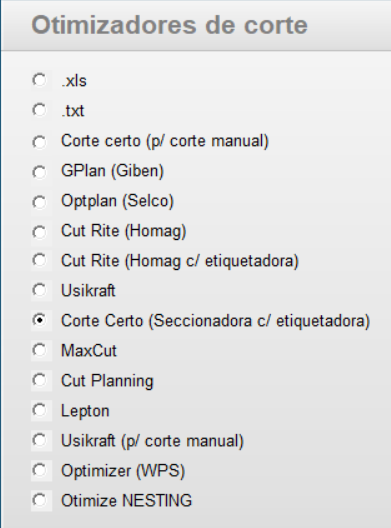Select the .xls radio option
Viewport: 391px width, 528px height.
click(x=39, y=80)
